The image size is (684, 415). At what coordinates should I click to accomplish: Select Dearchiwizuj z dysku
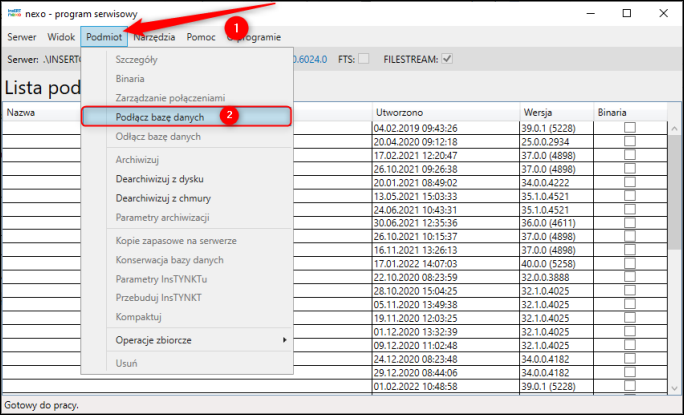(x=186, y=179)
